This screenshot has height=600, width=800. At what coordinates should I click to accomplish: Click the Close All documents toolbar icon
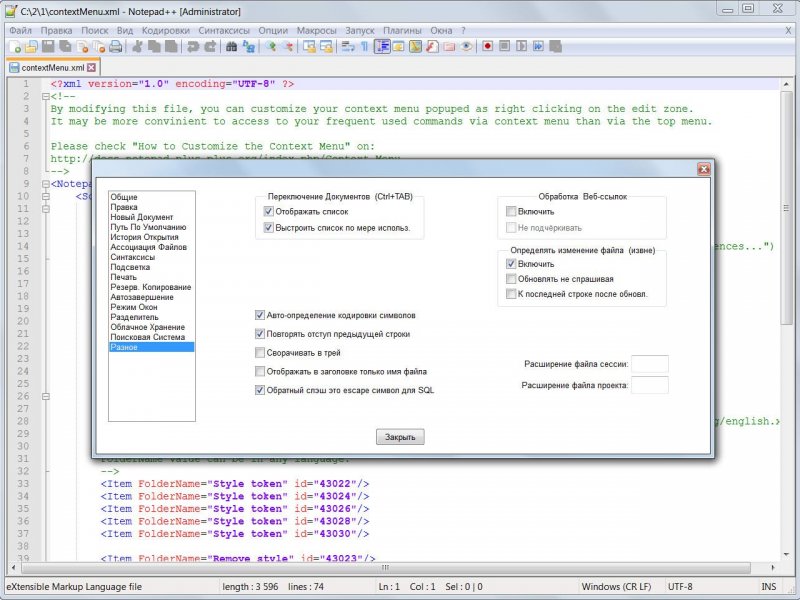tap(99, 47)
